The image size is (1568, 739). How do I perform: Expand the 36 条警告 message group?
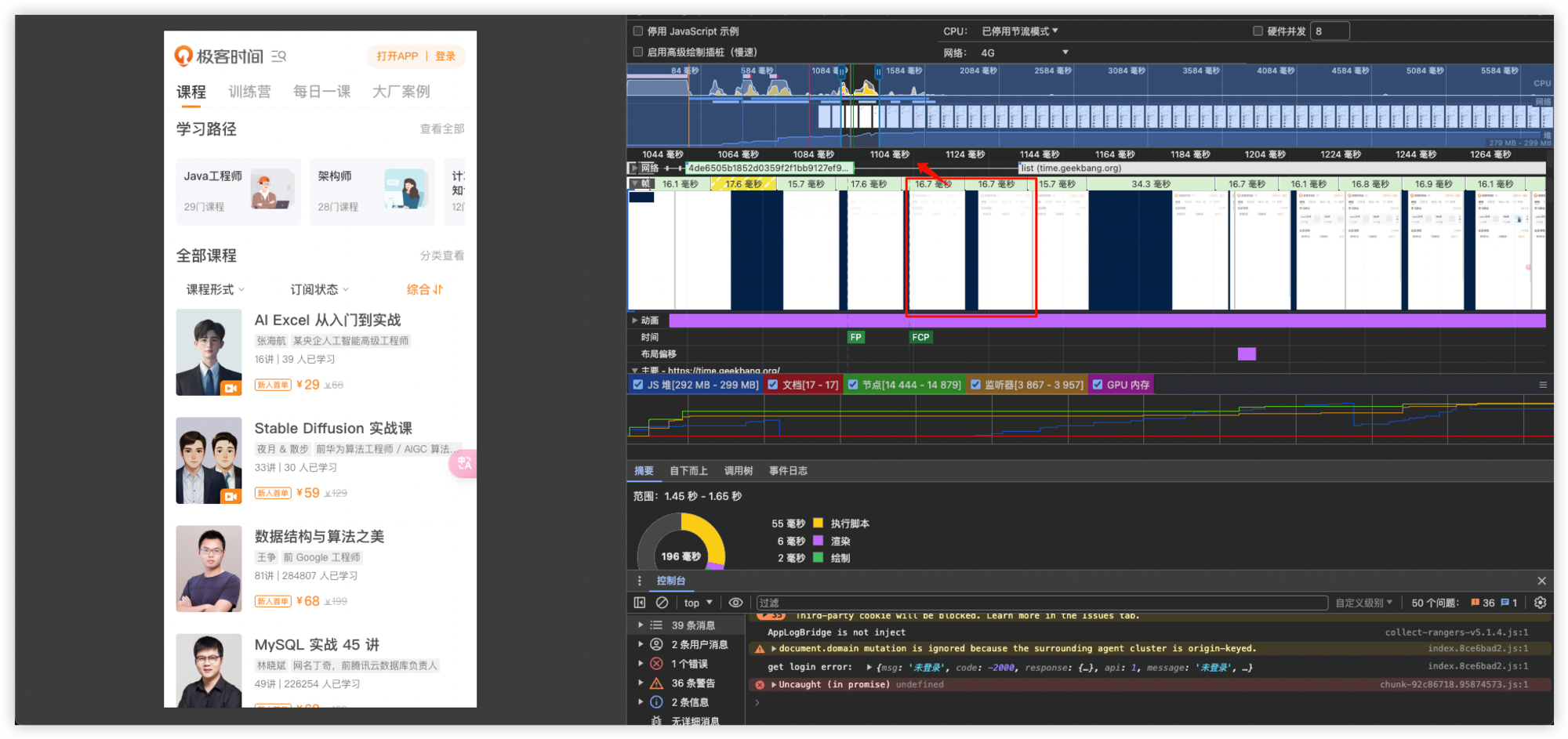click(x=641, y=683)
